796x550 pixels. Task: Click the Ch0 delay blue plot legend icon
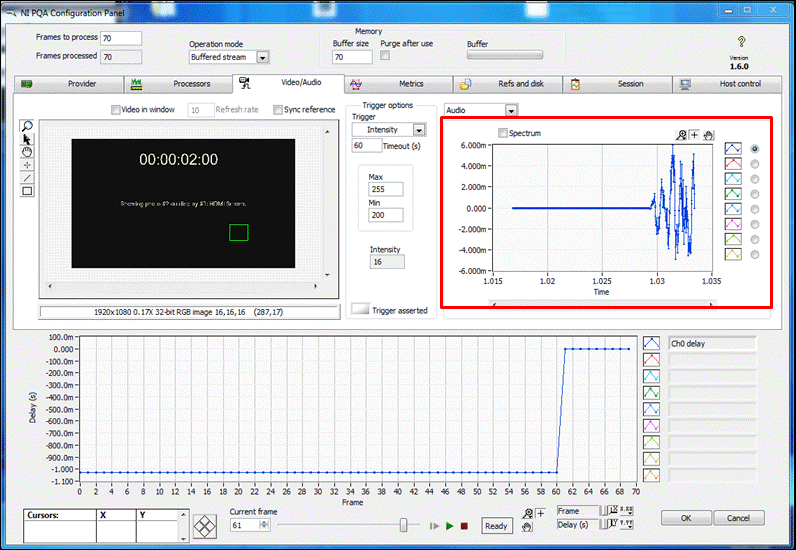coord(651,343)
